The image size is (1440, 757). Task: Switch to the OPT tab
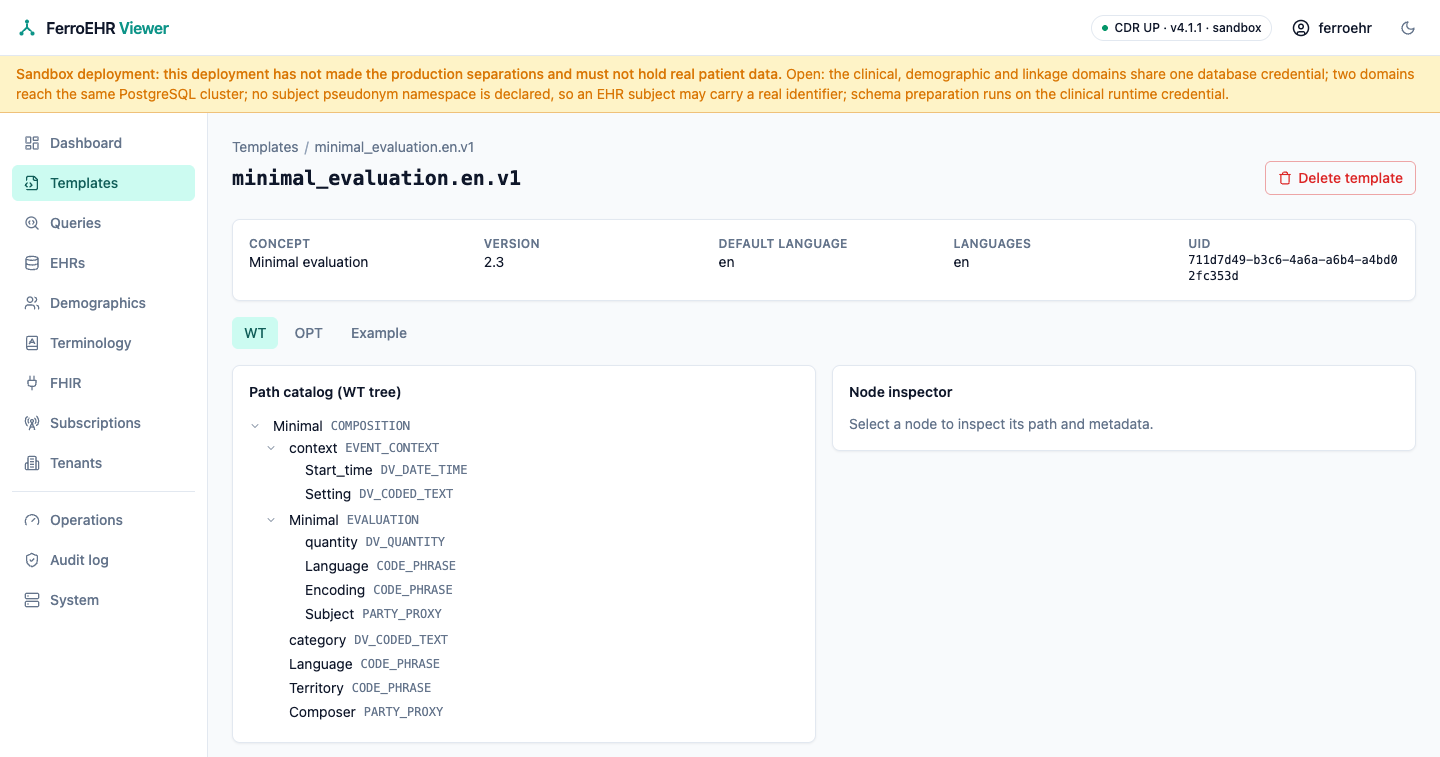click(308, 333)
